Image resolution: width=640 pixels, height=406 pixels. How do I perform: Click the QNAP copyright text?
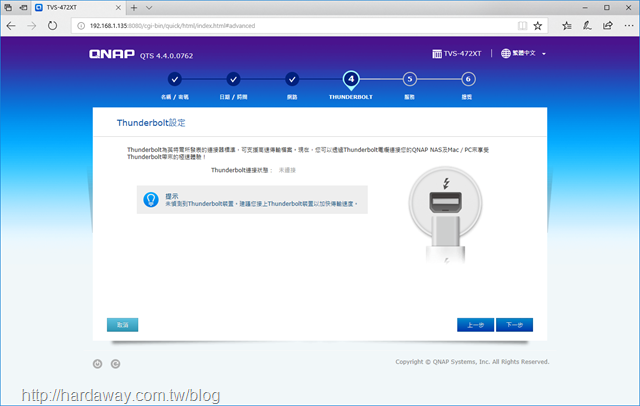click(472, 362)
